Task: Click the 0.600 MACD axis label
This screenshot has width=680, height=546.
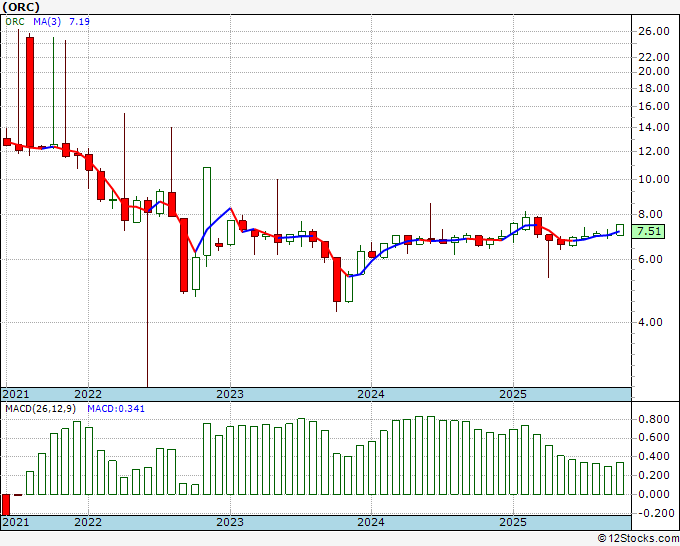Action: click(654, 438)
